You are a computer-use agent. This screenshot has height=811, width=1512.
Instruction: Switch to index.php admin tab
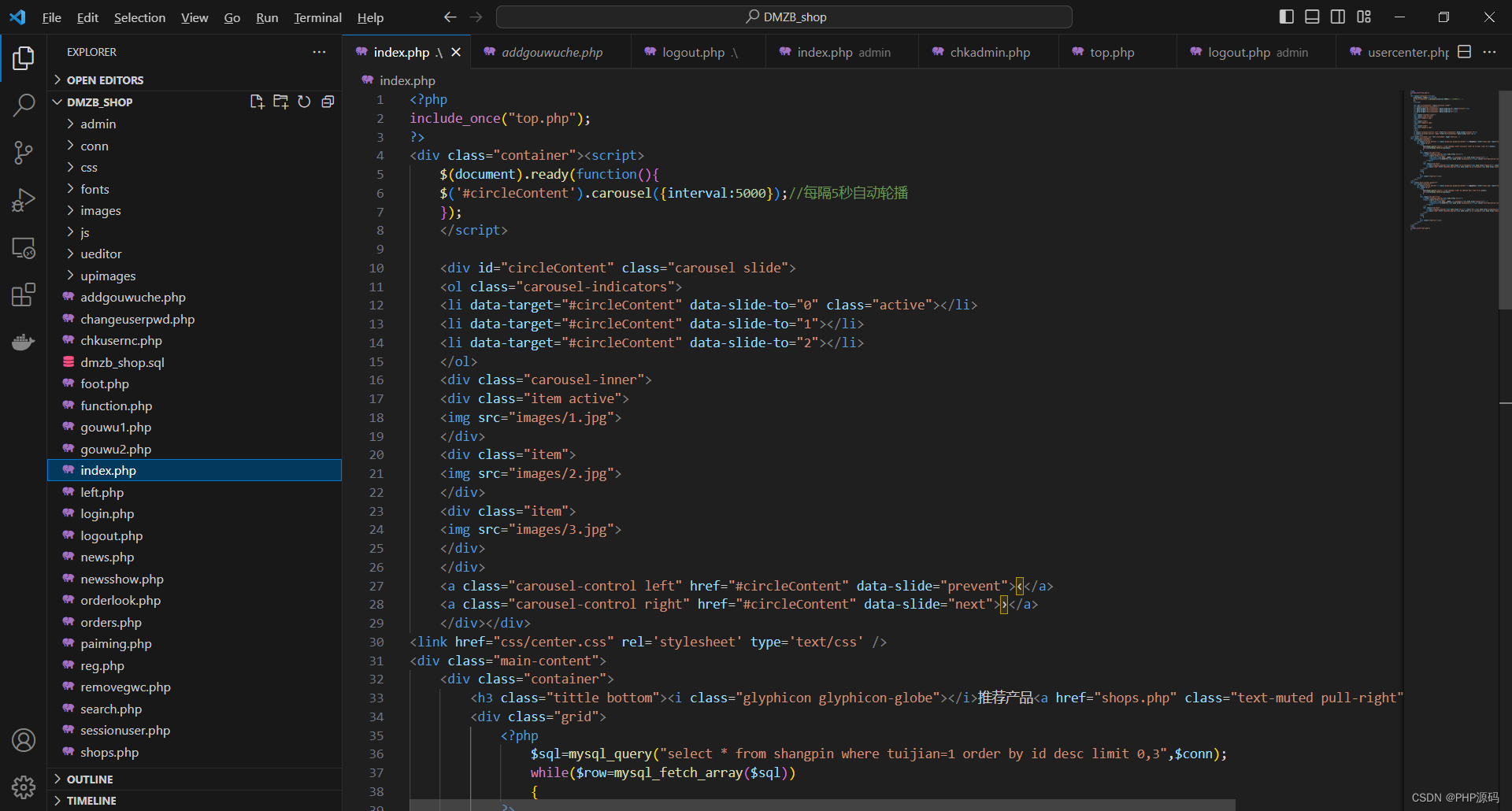point(843,52)
